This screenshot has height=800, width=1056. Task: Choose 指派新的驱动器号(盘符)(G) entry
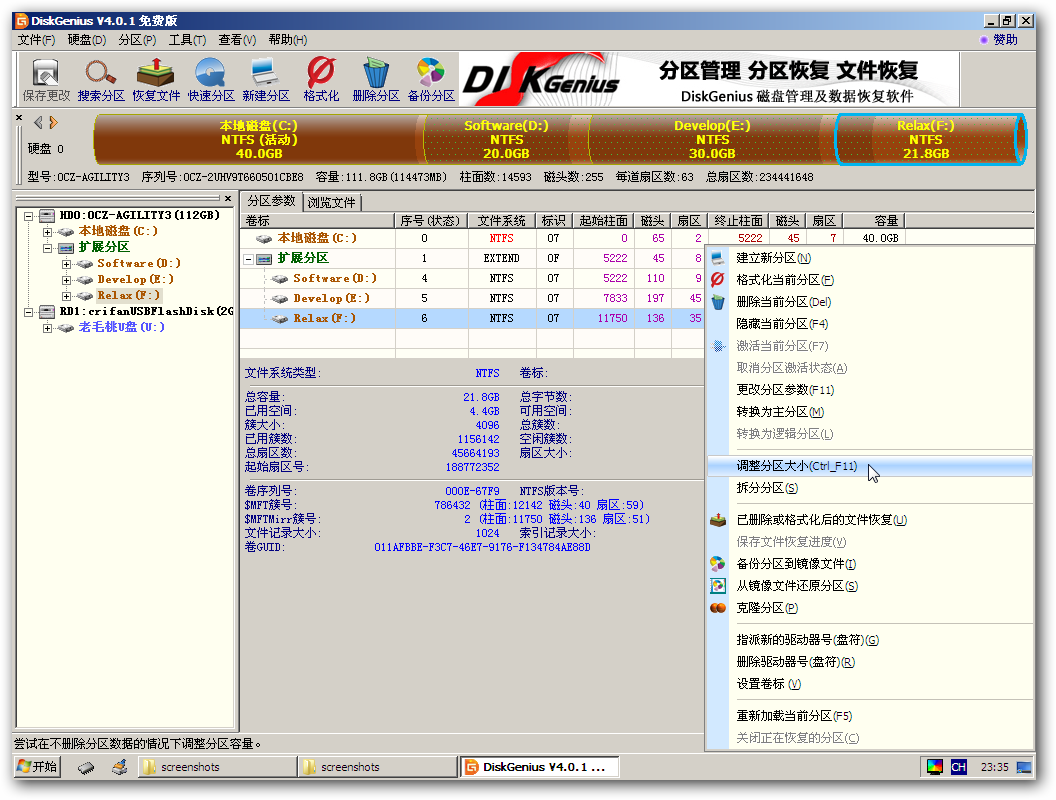click(869, 640)
